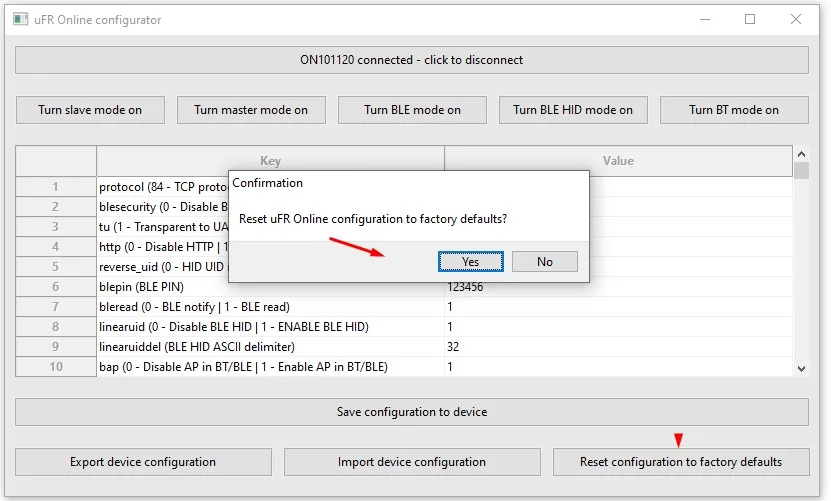Select blepin value field 123456
Viewport: 831px width, 501px height.
point(618,287)
